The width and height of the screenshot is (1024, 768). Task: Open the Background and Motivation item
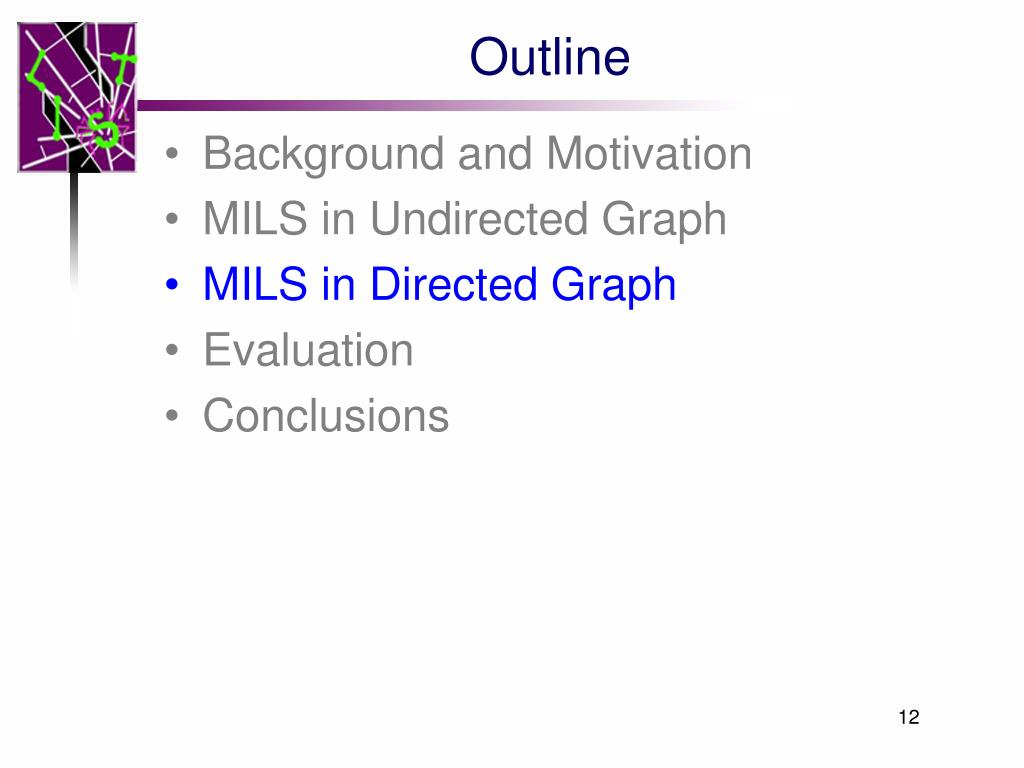point(477,155)
